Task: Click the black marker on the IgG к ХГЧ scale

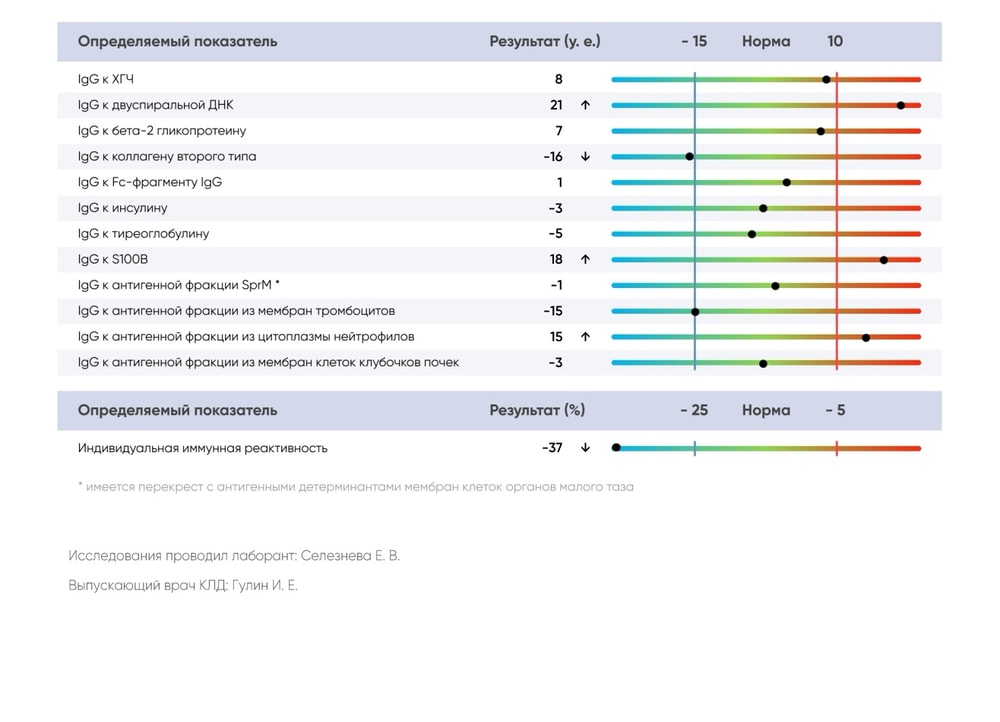Action: (x=826, y=79)
